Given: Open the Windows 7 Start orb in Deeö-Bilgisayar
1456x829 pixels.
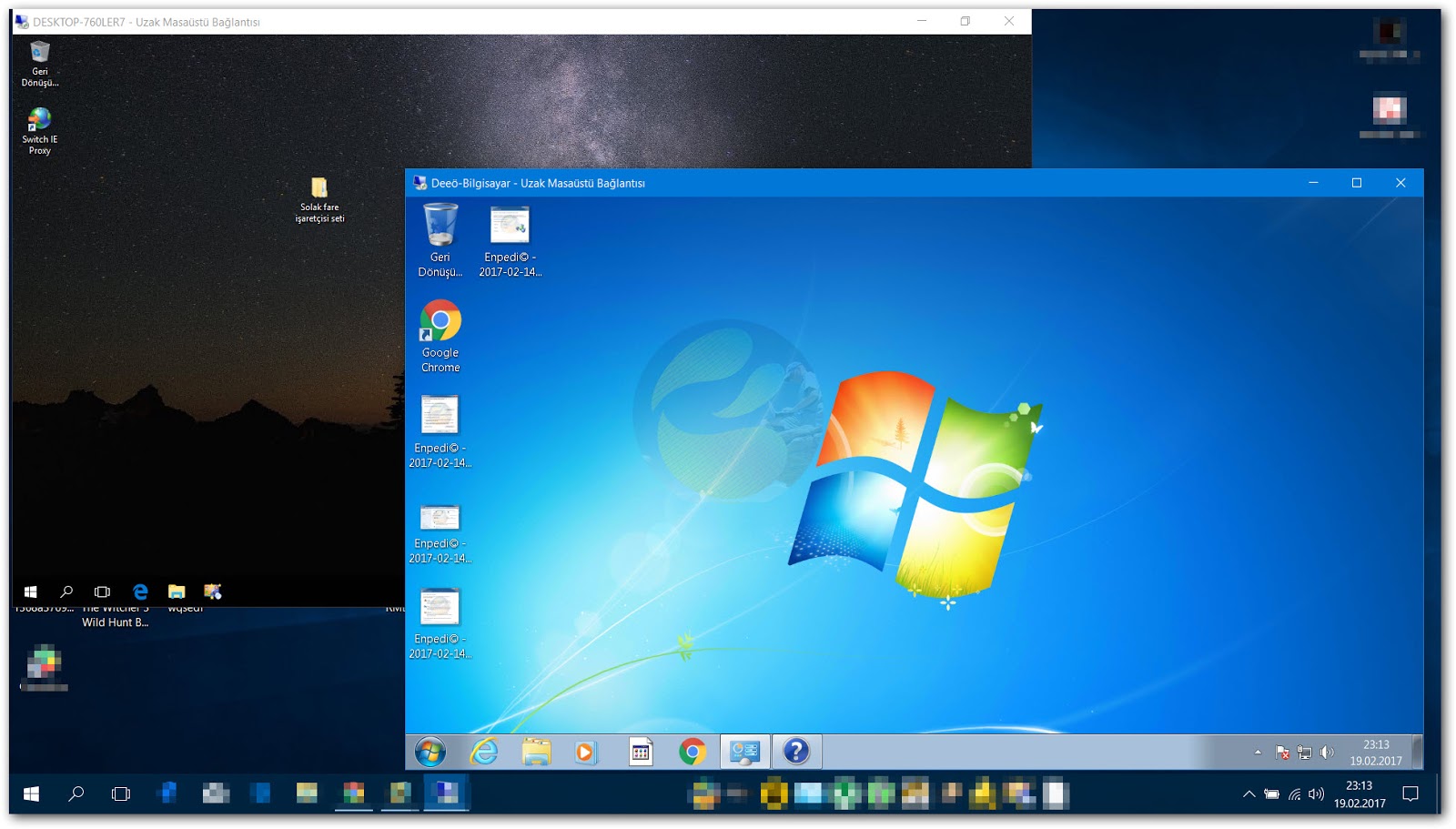Looking at the screenshot, I should click(x=430, y=752).
